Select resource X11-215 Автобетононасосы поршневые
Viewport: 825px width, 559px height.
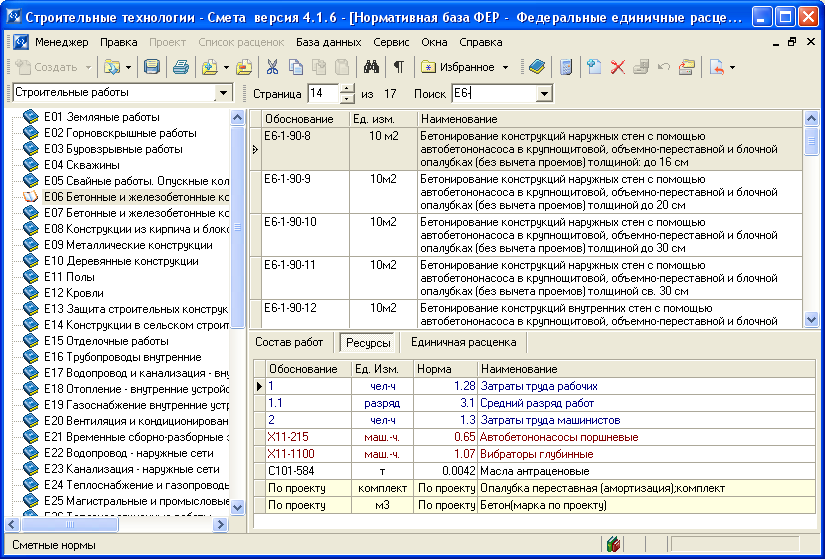coord(534,437)
